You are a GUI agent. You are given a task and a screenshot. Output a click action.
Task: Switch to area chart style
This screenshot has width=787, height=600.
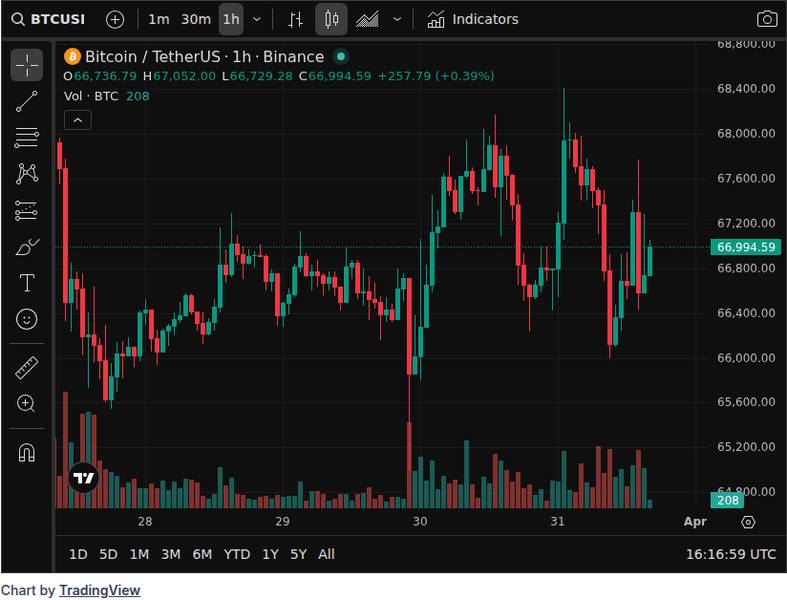point(367,20)
